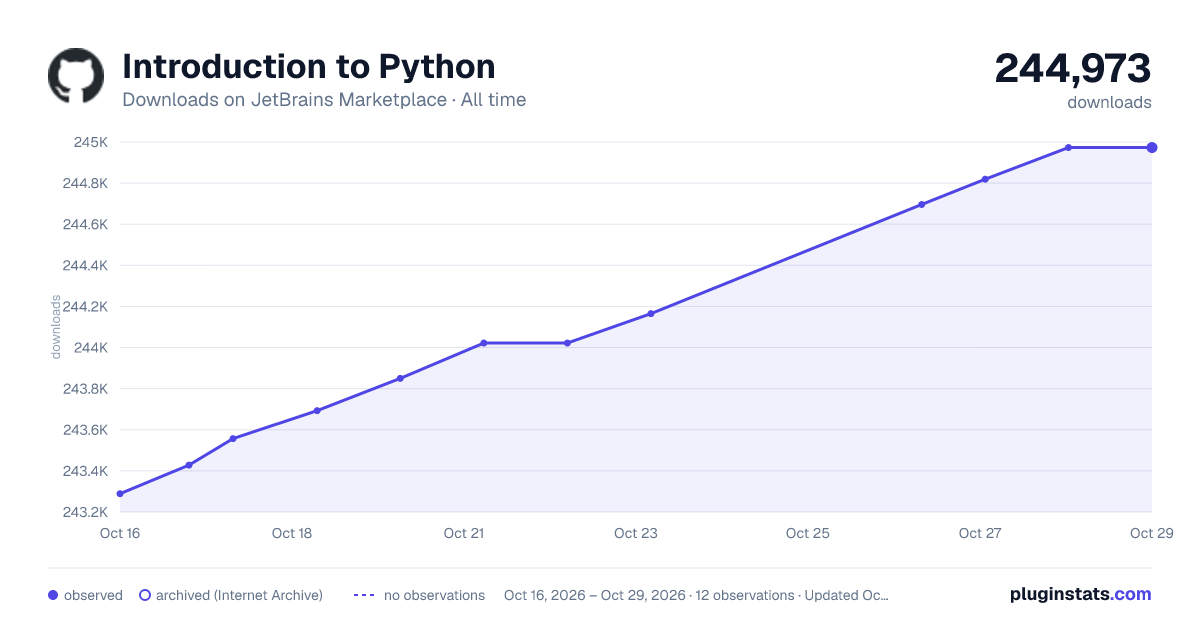This screenshot has height=630, width=1200.
Task: Click the GitHub octocat logo icon
Action: point(76,75)
